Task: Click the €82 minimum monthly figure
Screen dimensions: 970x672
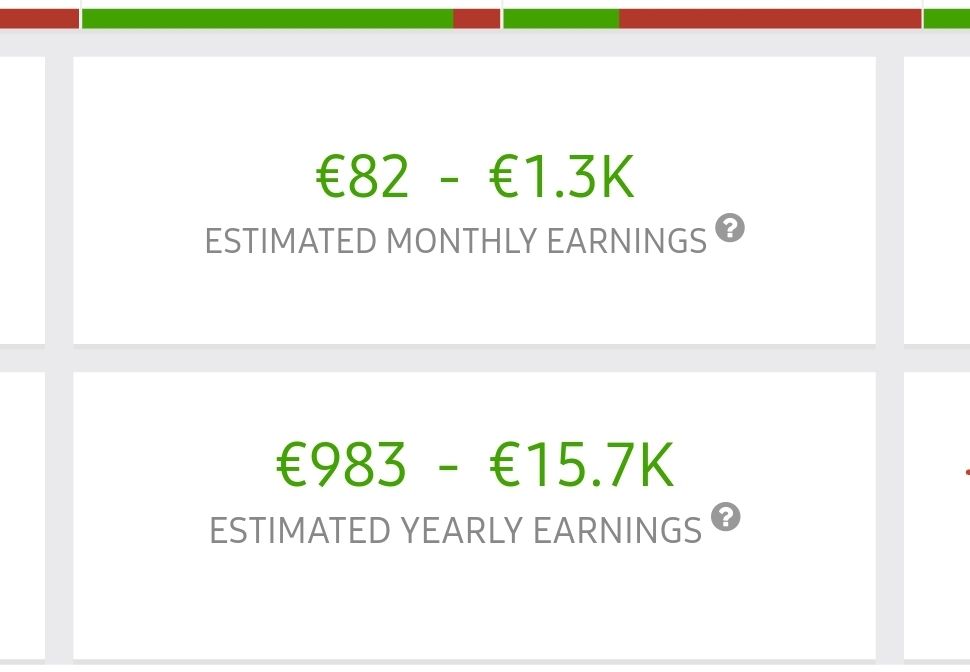Action: pos(362,177)
